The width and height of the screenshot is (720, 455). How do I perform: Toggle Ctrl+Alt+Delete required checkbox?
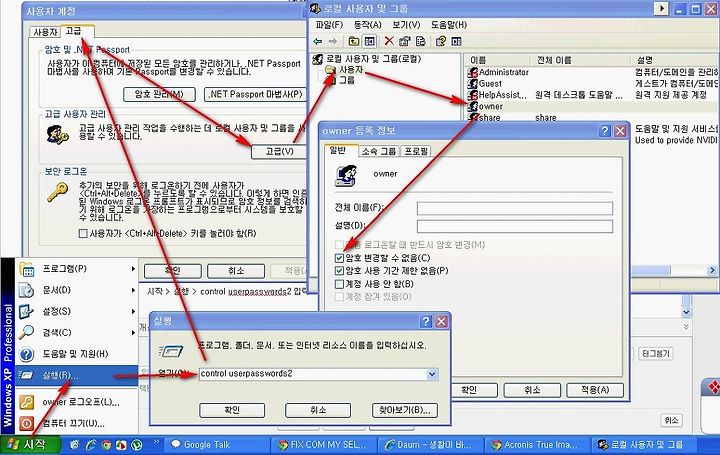[x=83, y=233]
